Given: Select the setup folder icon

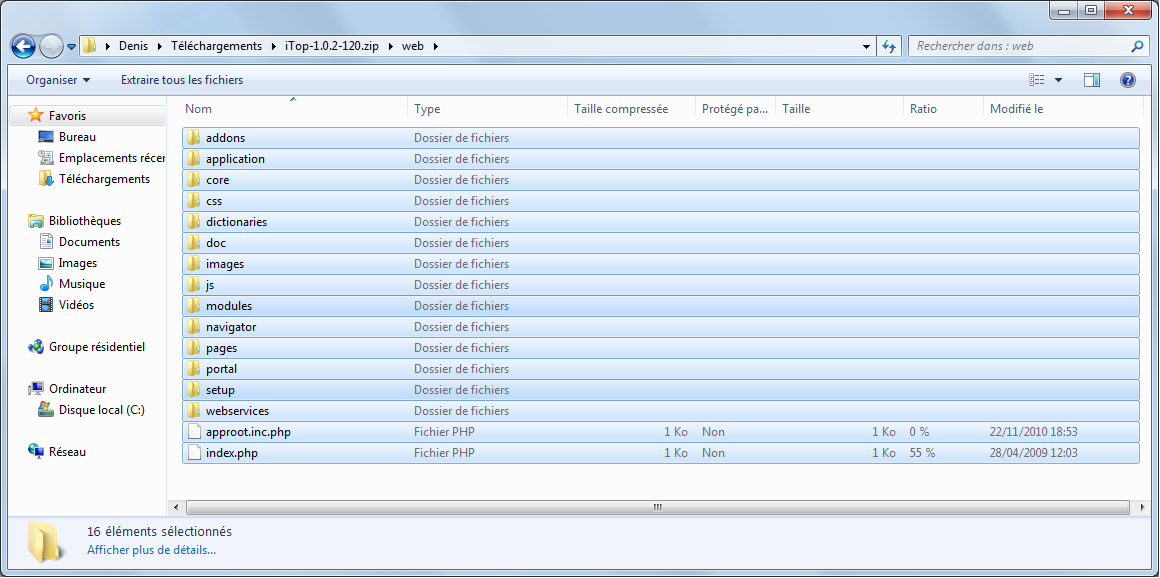Looking at the screenshot, I should (194, 390).
